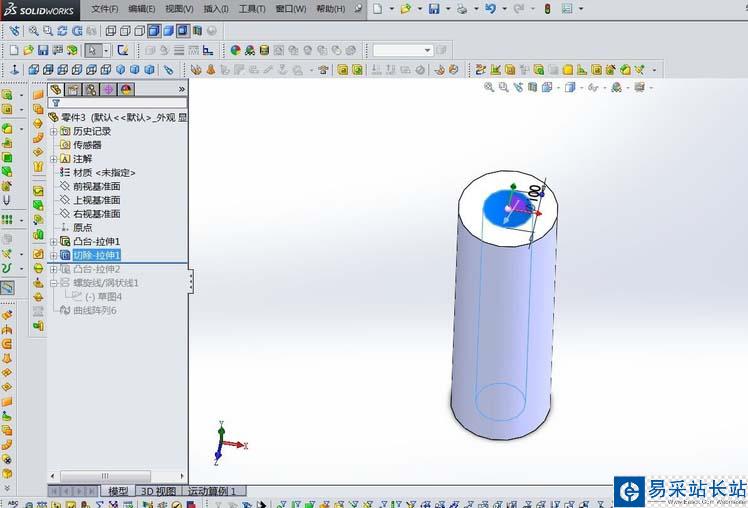Open dropdown arrow next to Options icon
Screen dimensions: 748x508
[581, 9]
